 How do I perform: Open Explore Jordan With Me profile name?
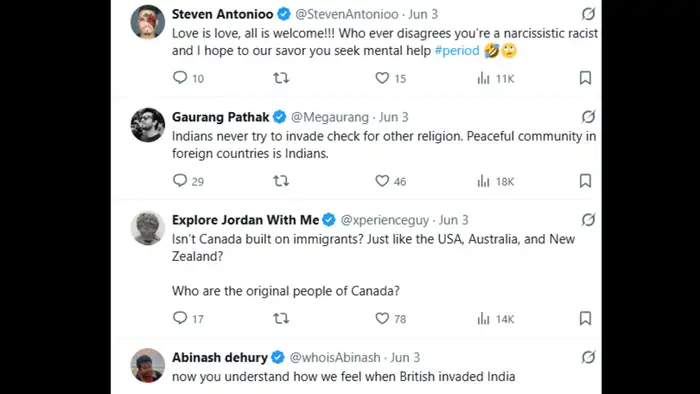[246, 220]
